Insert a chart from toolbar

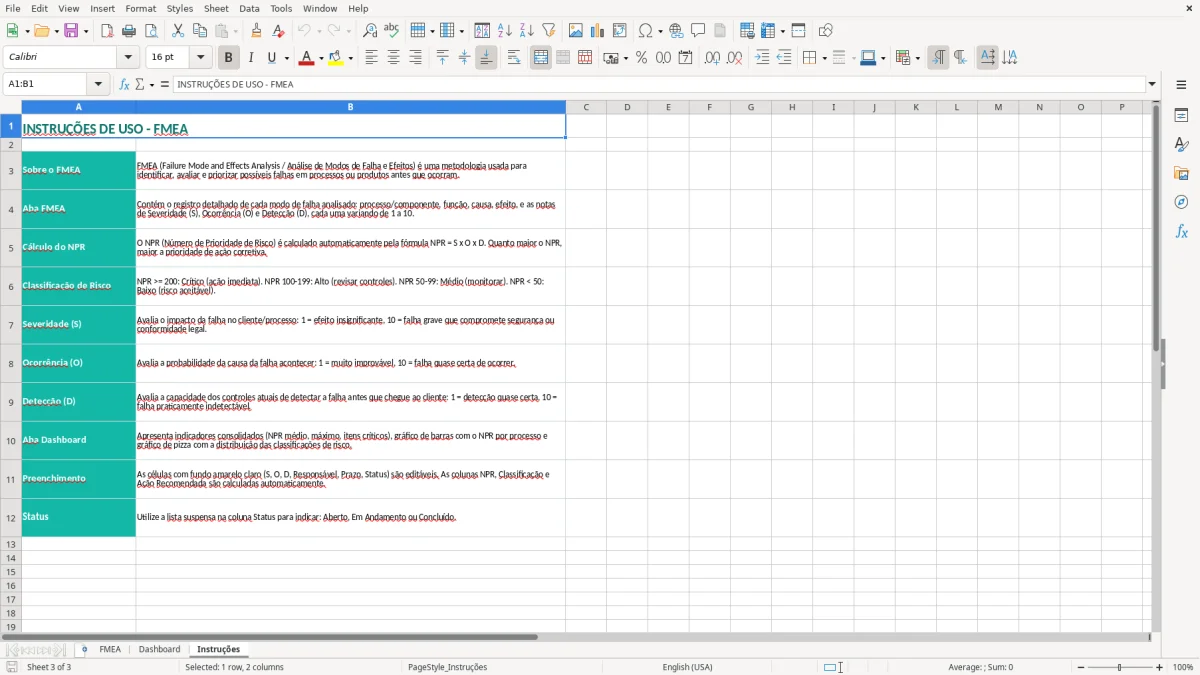[598, 31]
